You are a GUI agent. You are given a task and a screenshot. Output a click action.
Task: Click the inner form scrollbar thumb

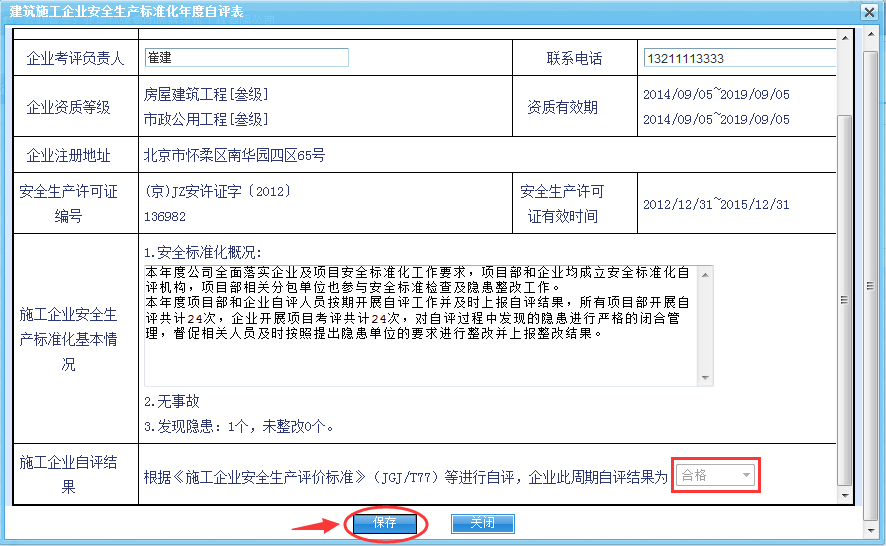pos(845,300)
